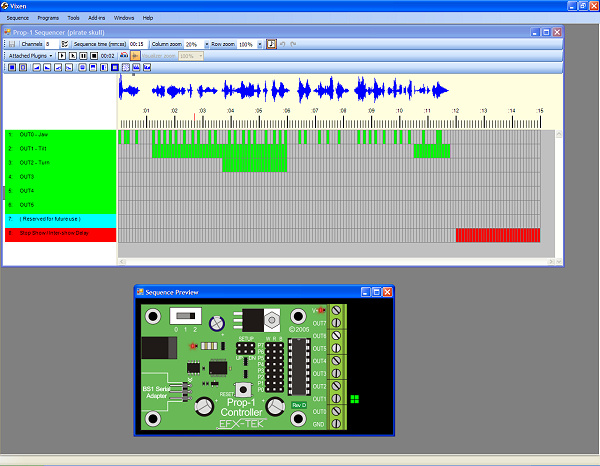Select channel row OUT2 - Turn
Screen dimensions: 600x466
(x=60, y=163)
